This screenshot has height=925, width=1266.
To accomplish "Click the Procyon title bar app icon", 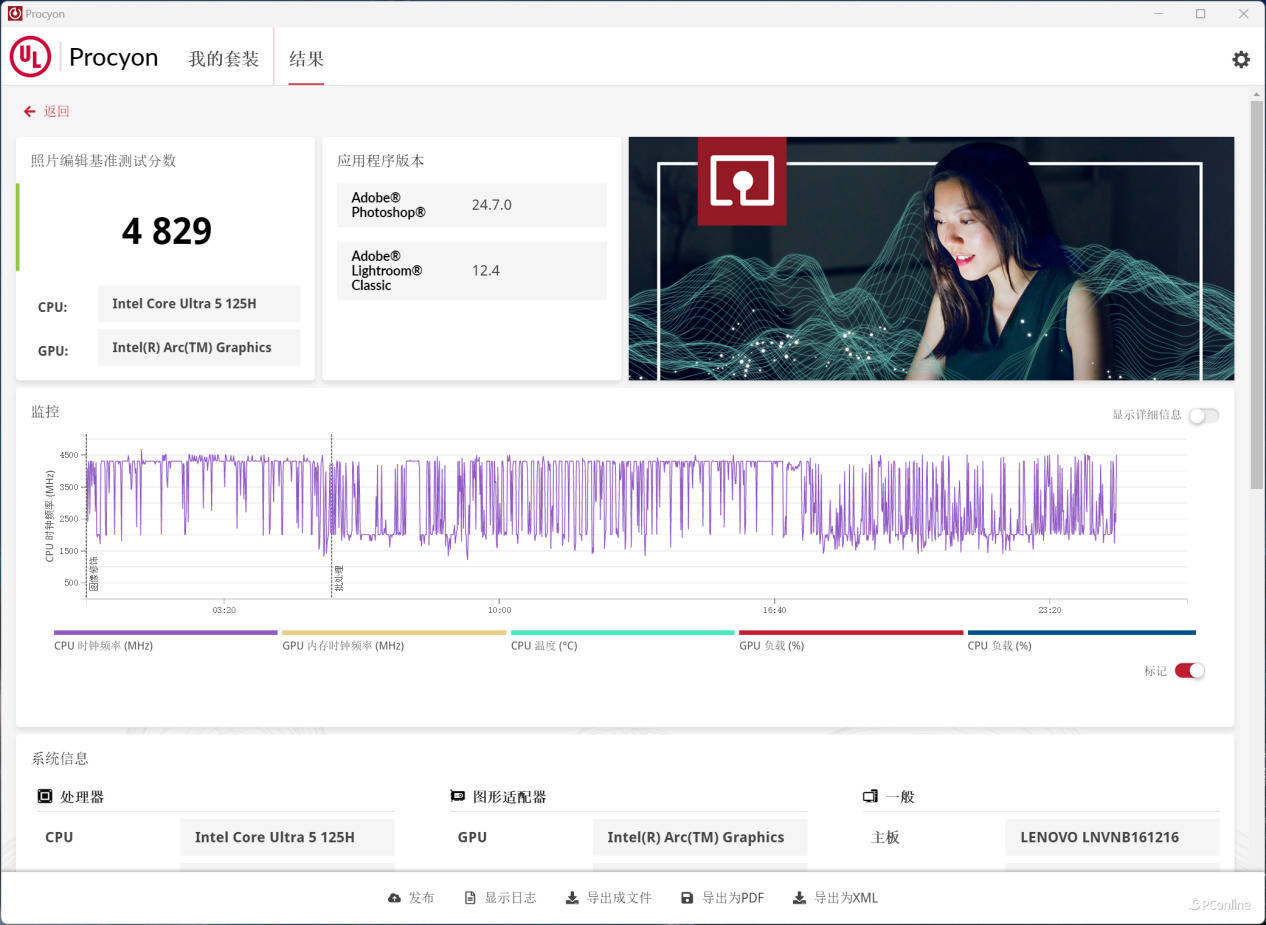I will coord(15,14).
